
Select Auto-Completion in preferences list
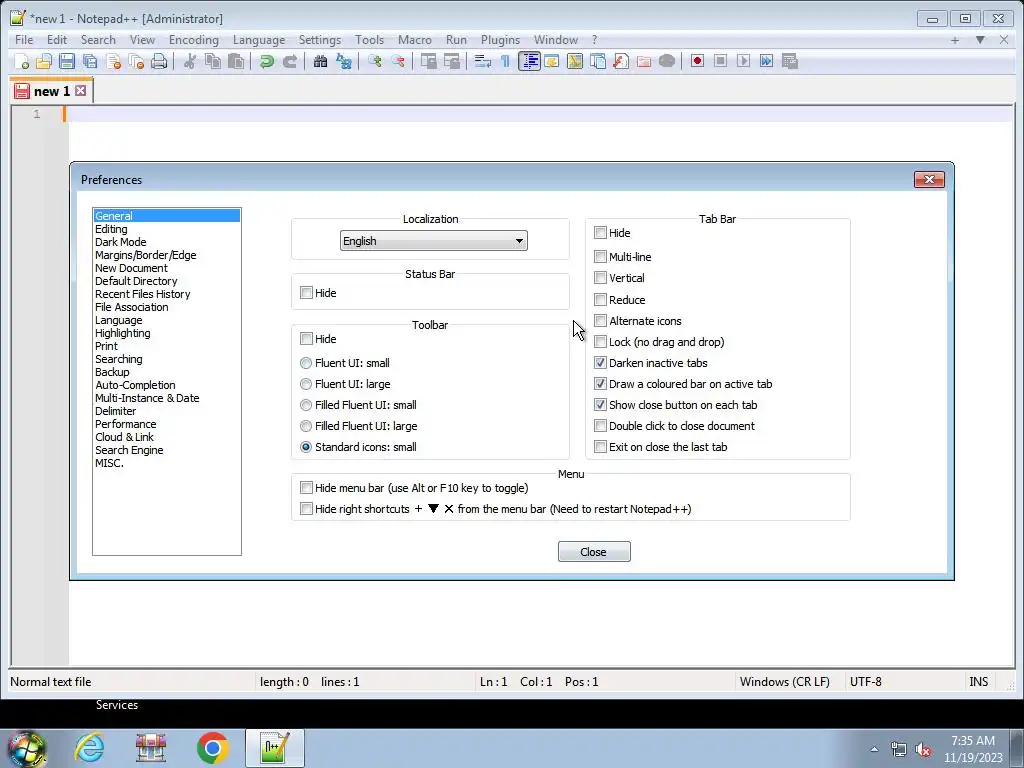coord(135,385)
